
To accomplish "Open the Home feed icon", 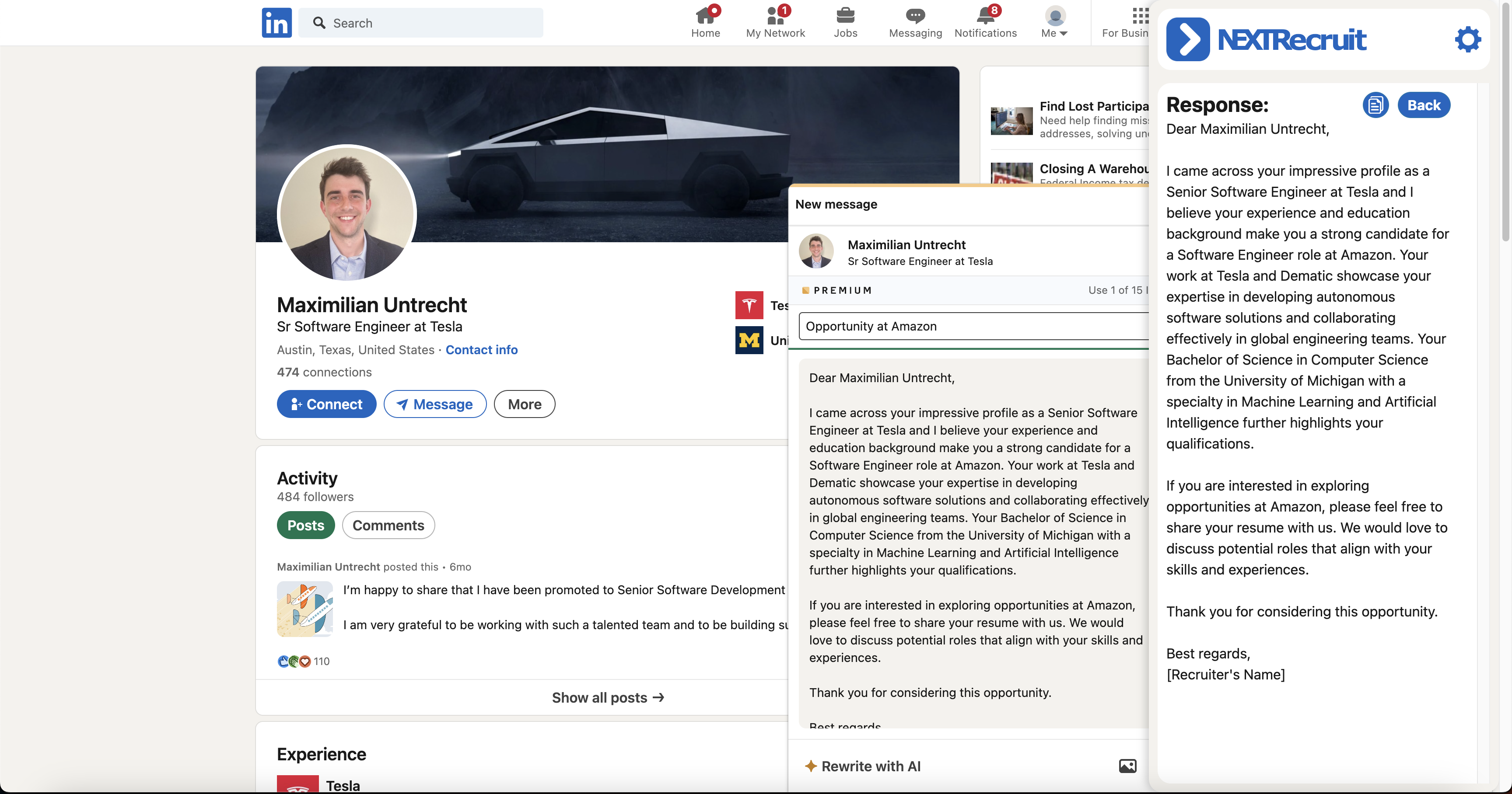I will (706, 15).
